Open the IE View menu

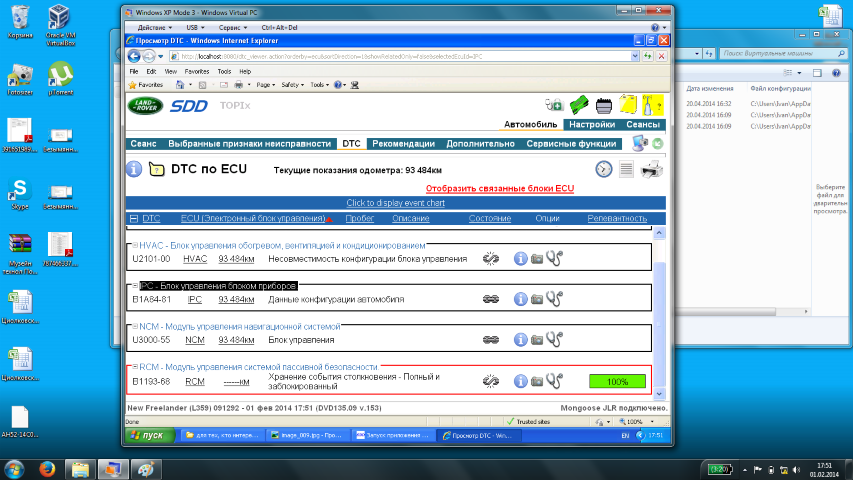171,71
